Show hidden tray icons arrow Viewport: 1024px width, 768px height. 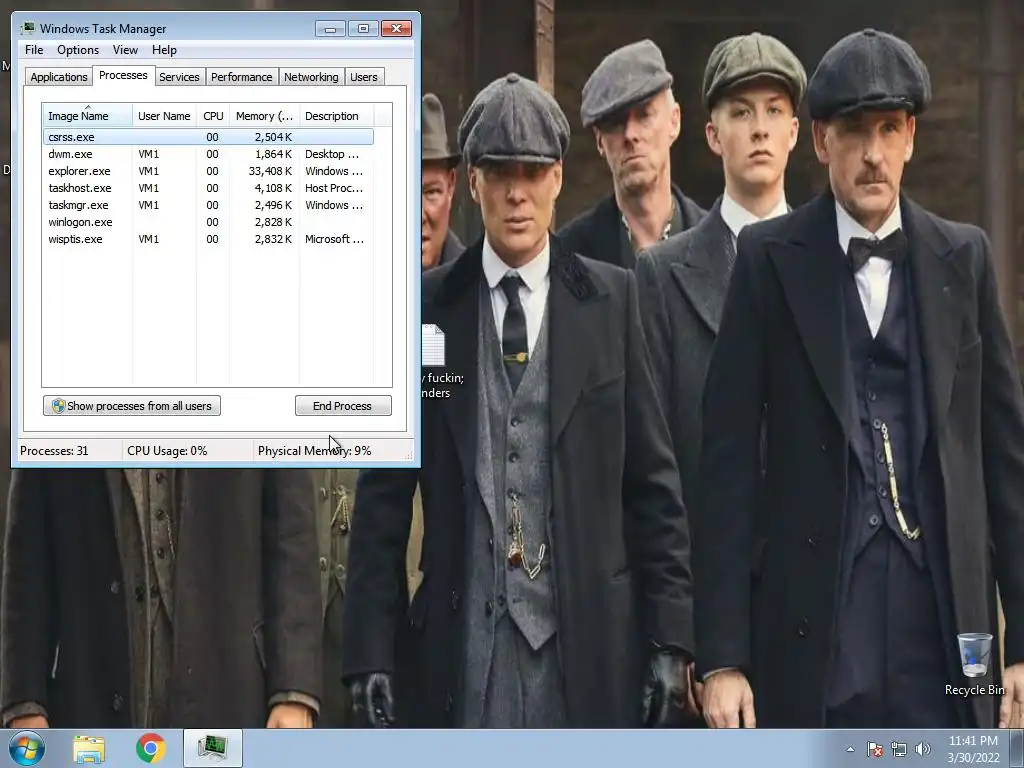[850, 749]
